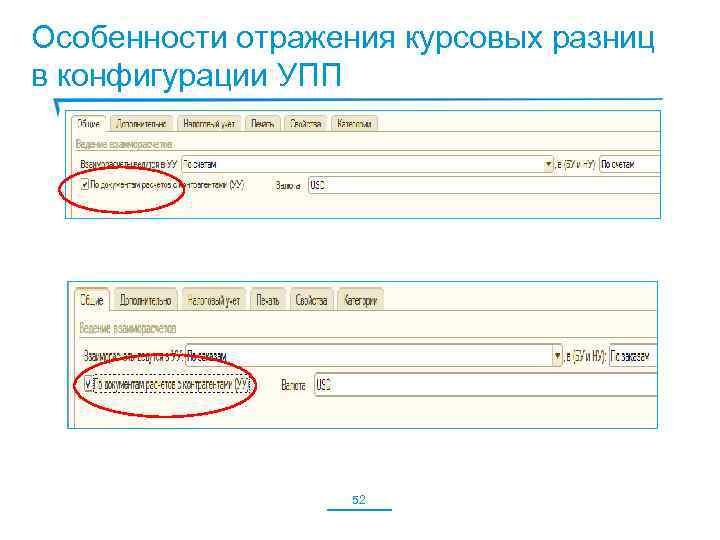Click the БУ и НУ field showing 'По заказам'

(633, 356)
